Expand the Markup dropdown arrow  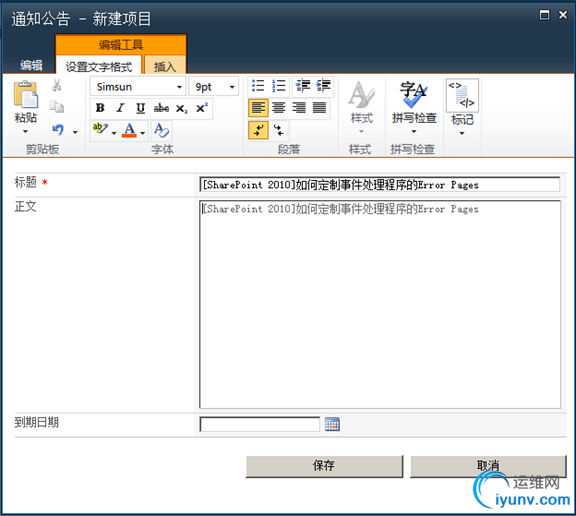(462, 133)
